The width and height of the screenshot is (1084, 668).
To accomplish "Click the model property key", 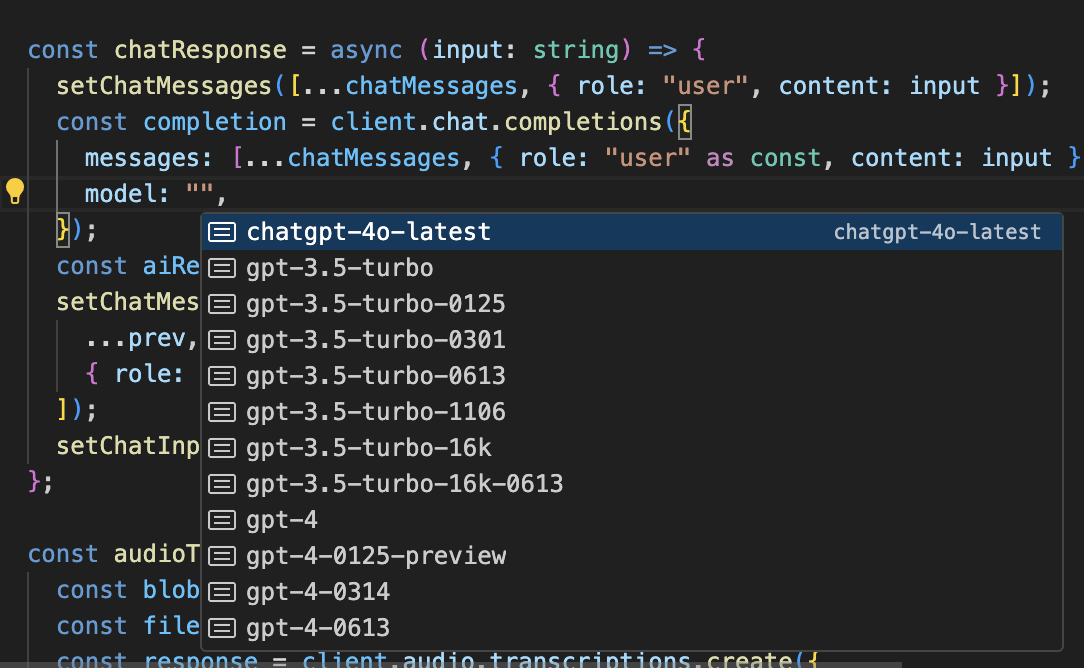I will click(120, 194).
